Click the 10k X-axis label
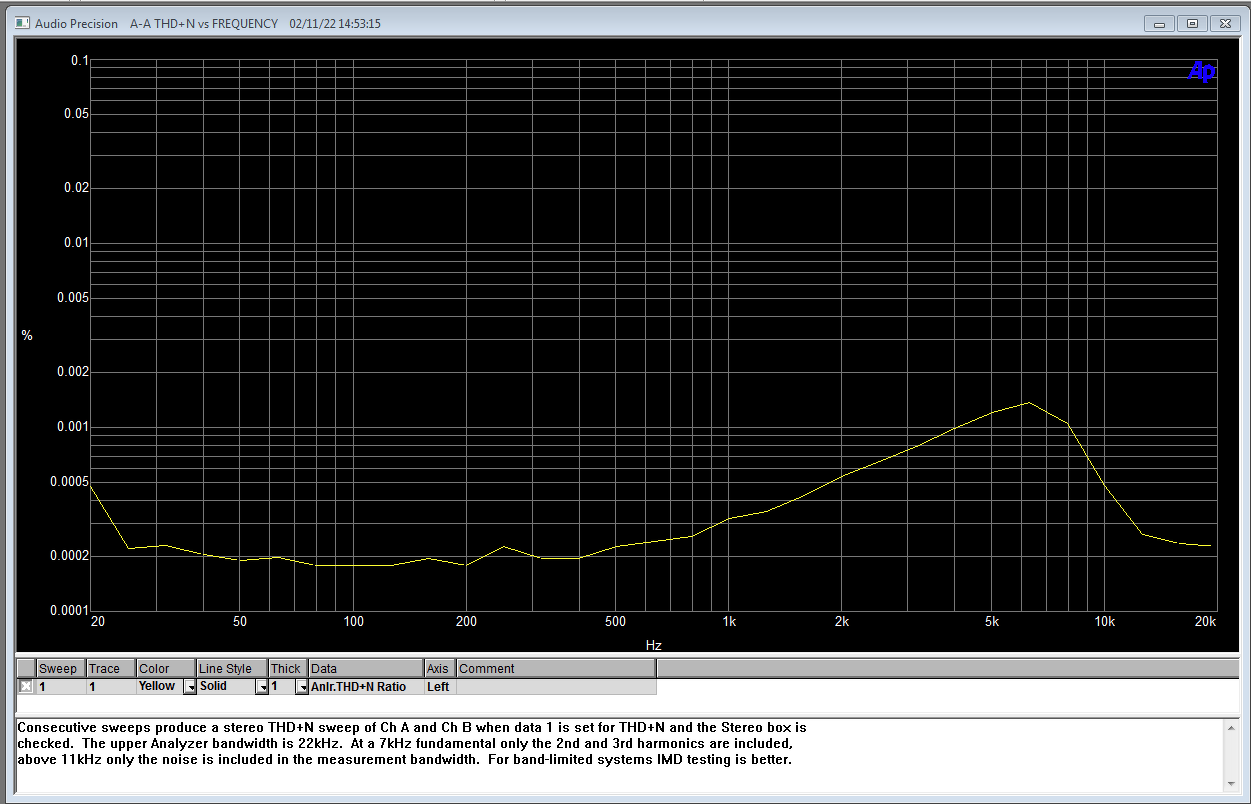This screenshot has height=804, width=1251. coord(1104,622)
